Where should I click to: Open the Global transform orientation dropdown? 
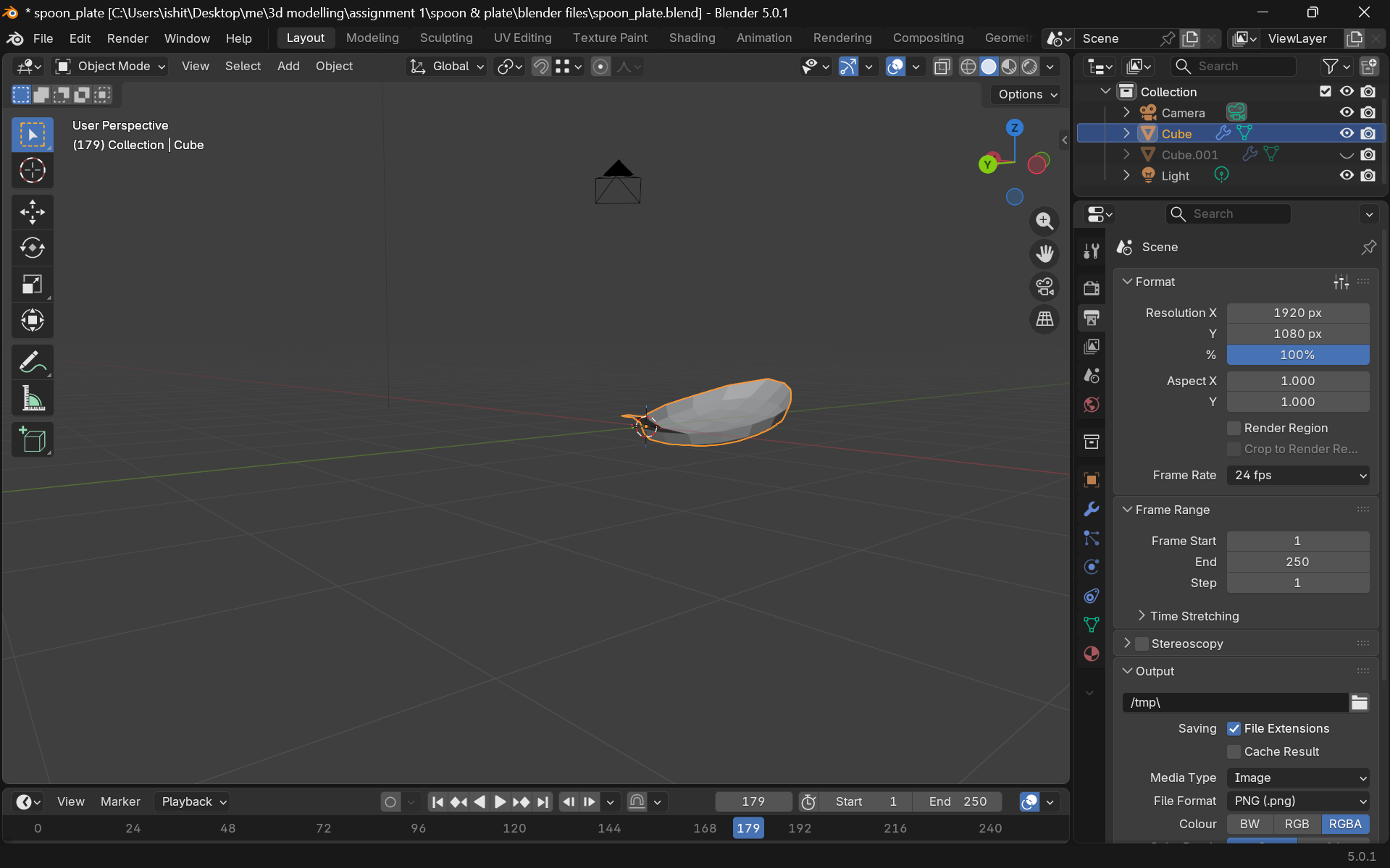coord(446,67)
